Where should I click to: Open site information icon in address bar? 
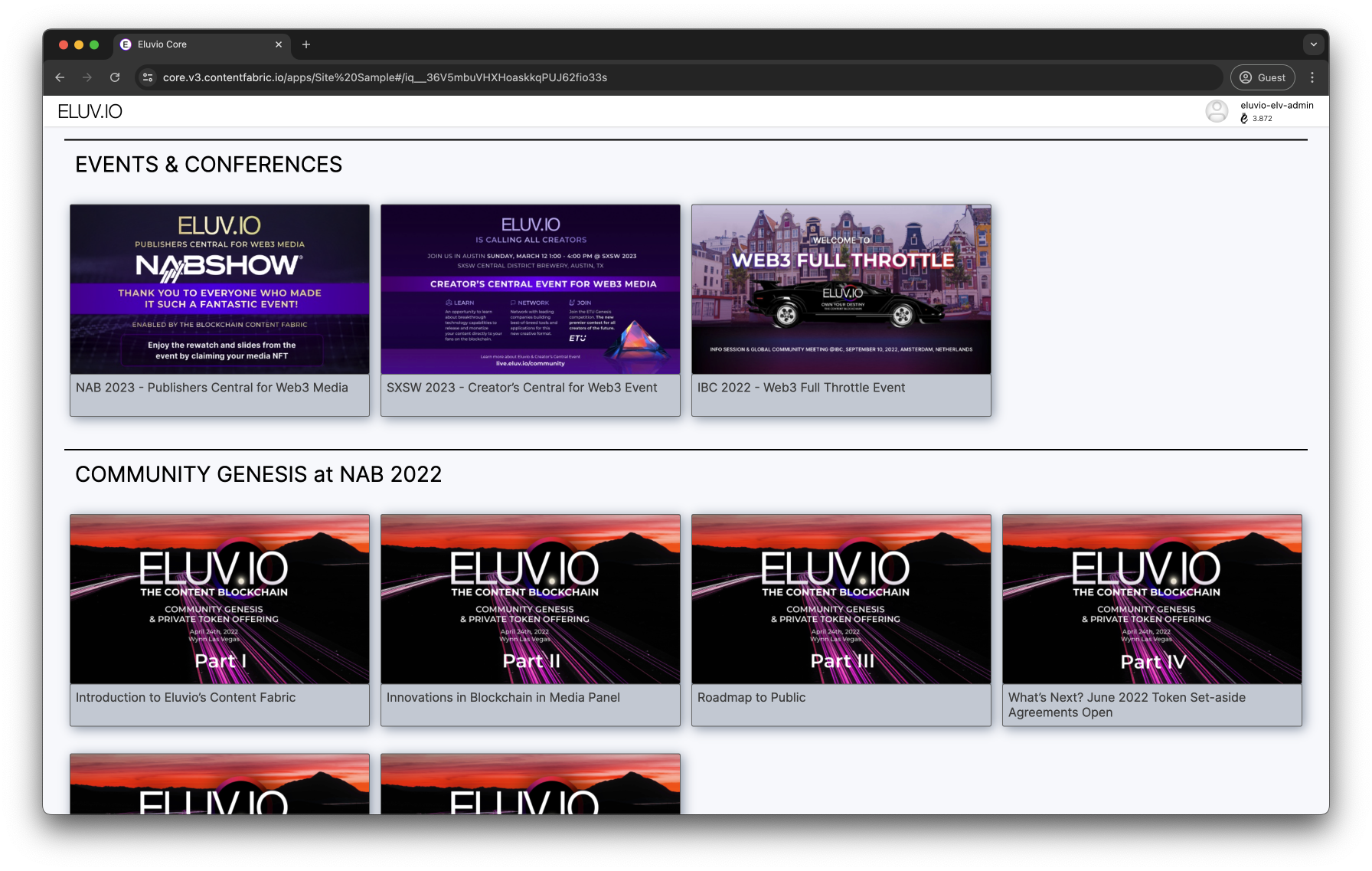pos(149,77)
